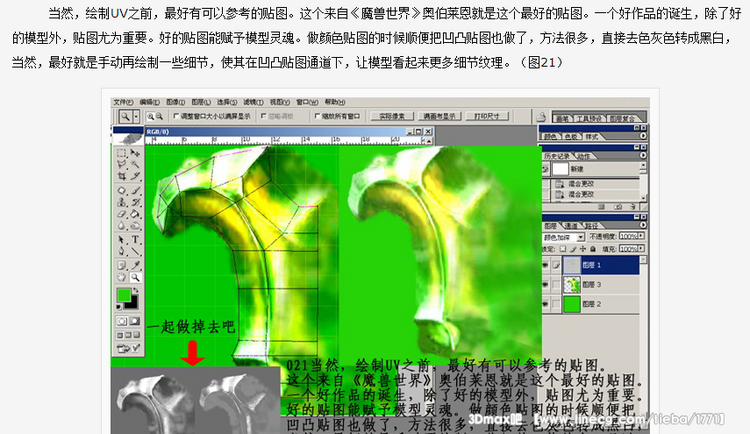Screen dimensions: 750x434
Task: Click the swap foreground/background colors arrow
Action: click(135, 290)
